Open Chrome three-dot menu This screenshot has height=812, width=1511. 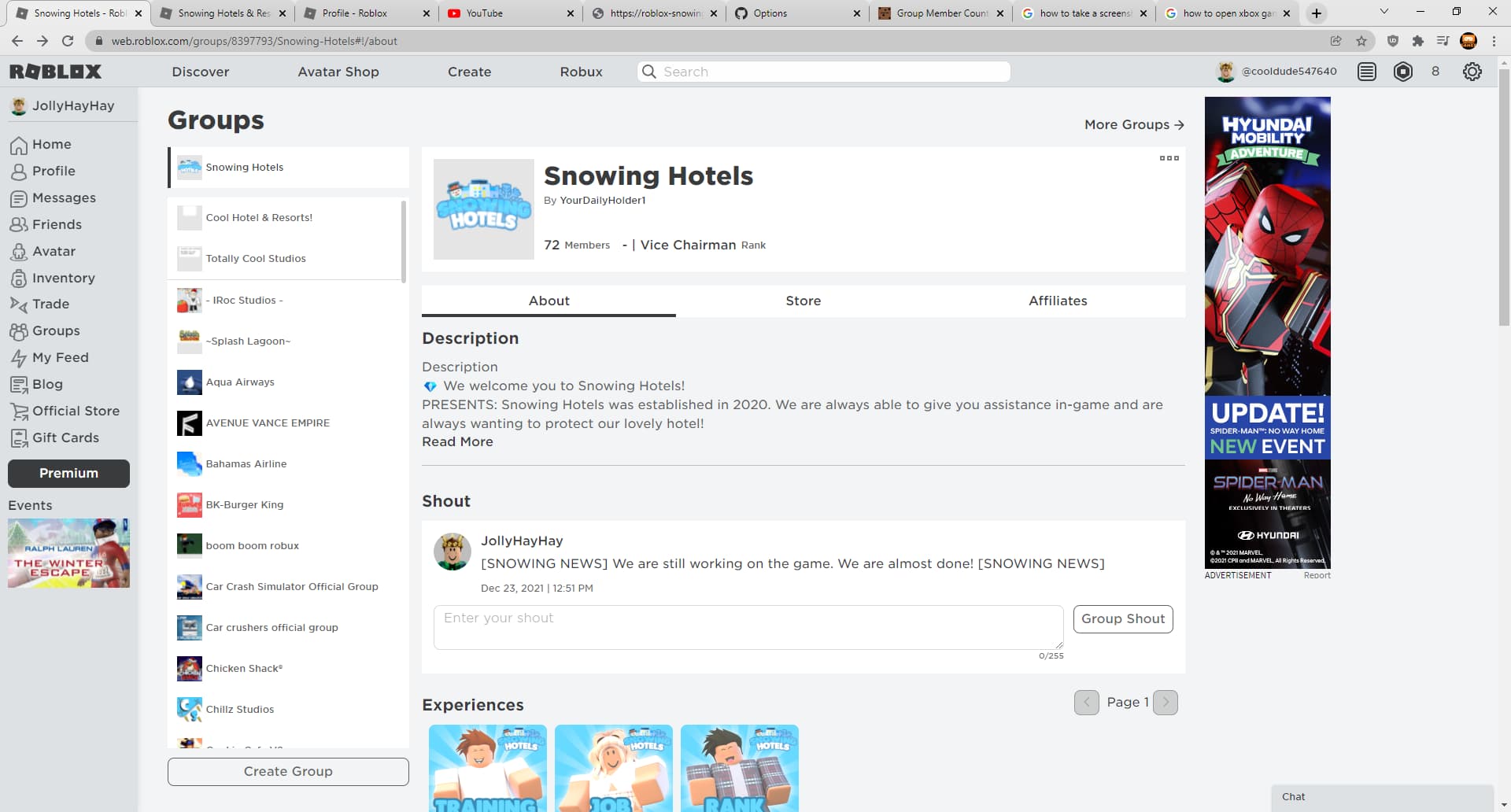pos(1494,41)
